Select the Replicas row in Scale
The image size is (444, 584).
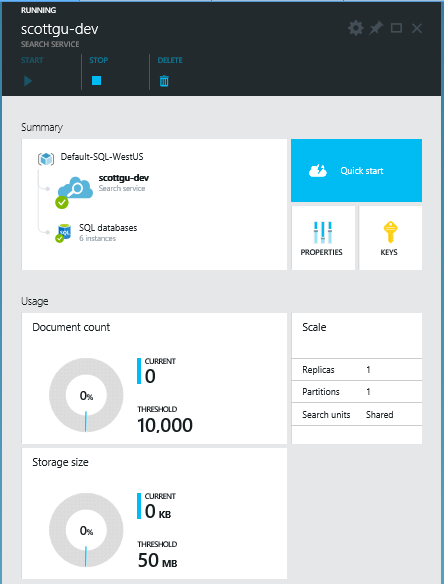pyautogui.click(x=356, y=369)
